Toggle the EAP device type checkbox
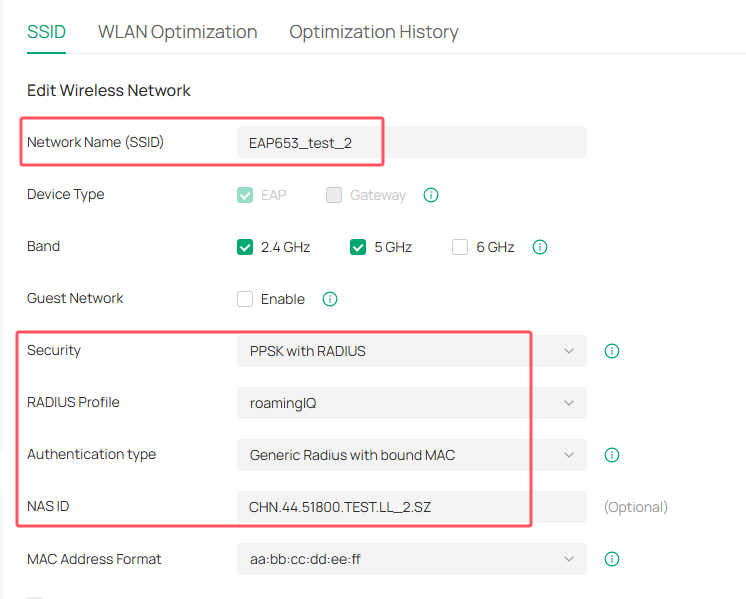Screen dimensions: 746x599 tap(245, 195)
